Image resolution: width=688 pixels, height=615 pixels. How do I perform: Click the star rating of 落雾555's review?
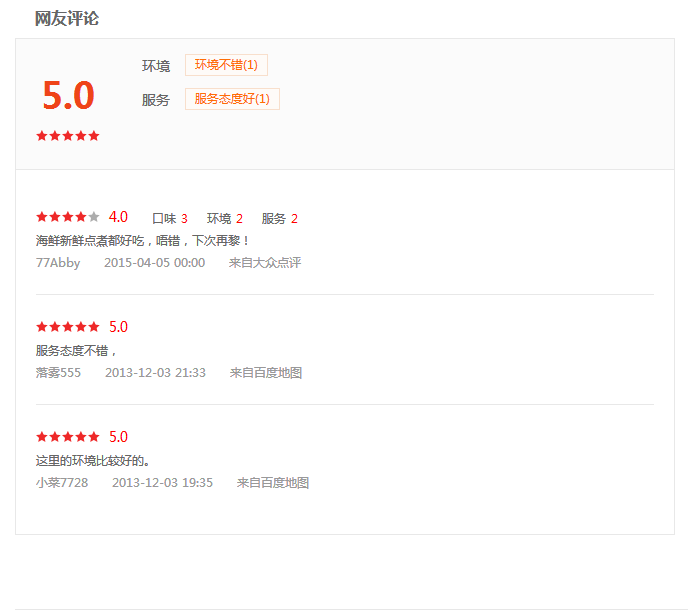[x=68, y=327]
